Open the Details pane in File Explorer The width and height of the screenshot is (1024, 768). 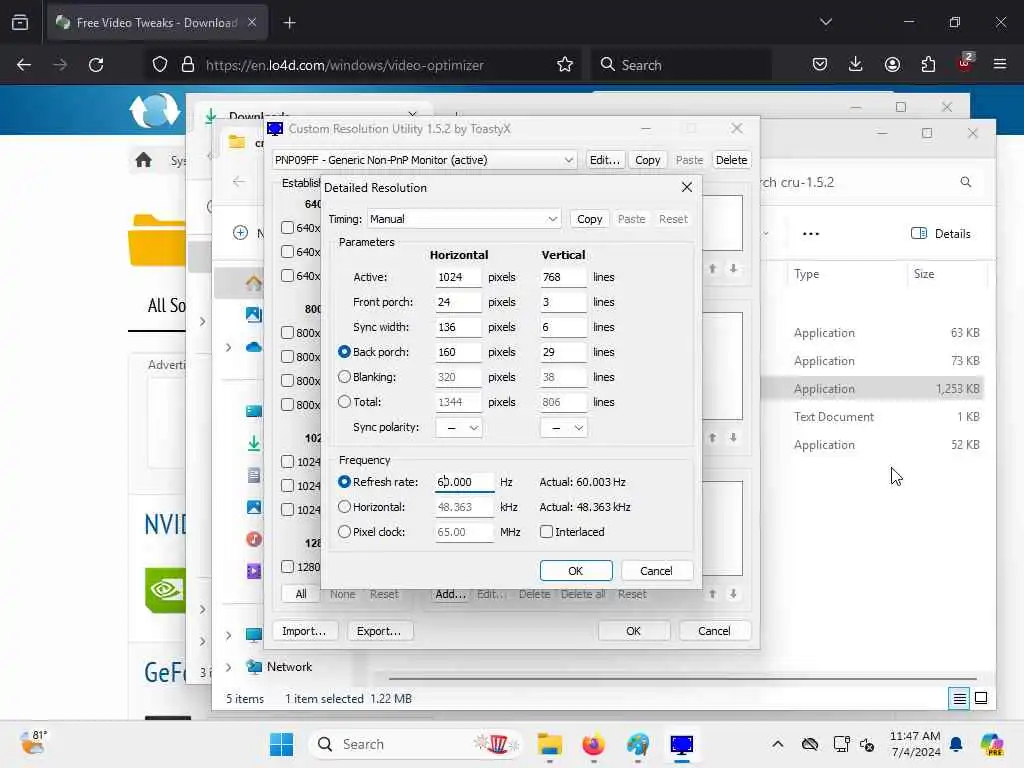pyautogui.click(x=940, y=234)
